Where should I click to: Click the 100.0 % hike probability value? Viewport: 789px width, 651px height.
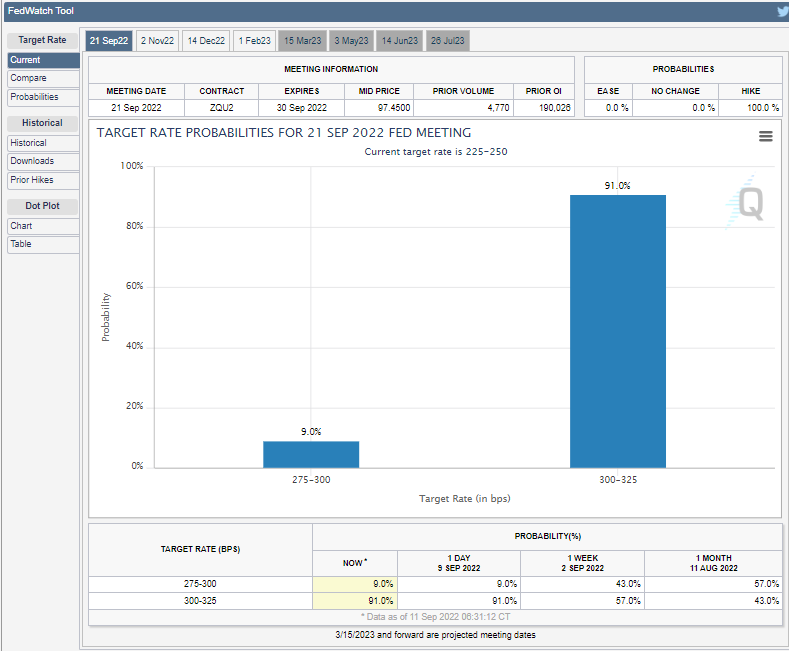click(762, 108)
